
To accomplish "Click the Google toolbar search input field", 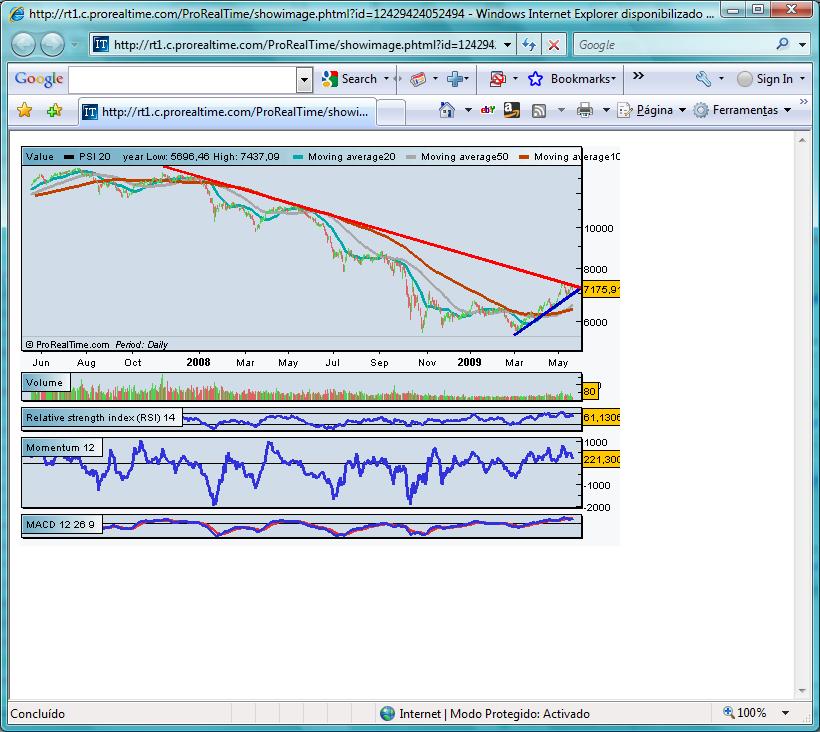I will point(183,80).
